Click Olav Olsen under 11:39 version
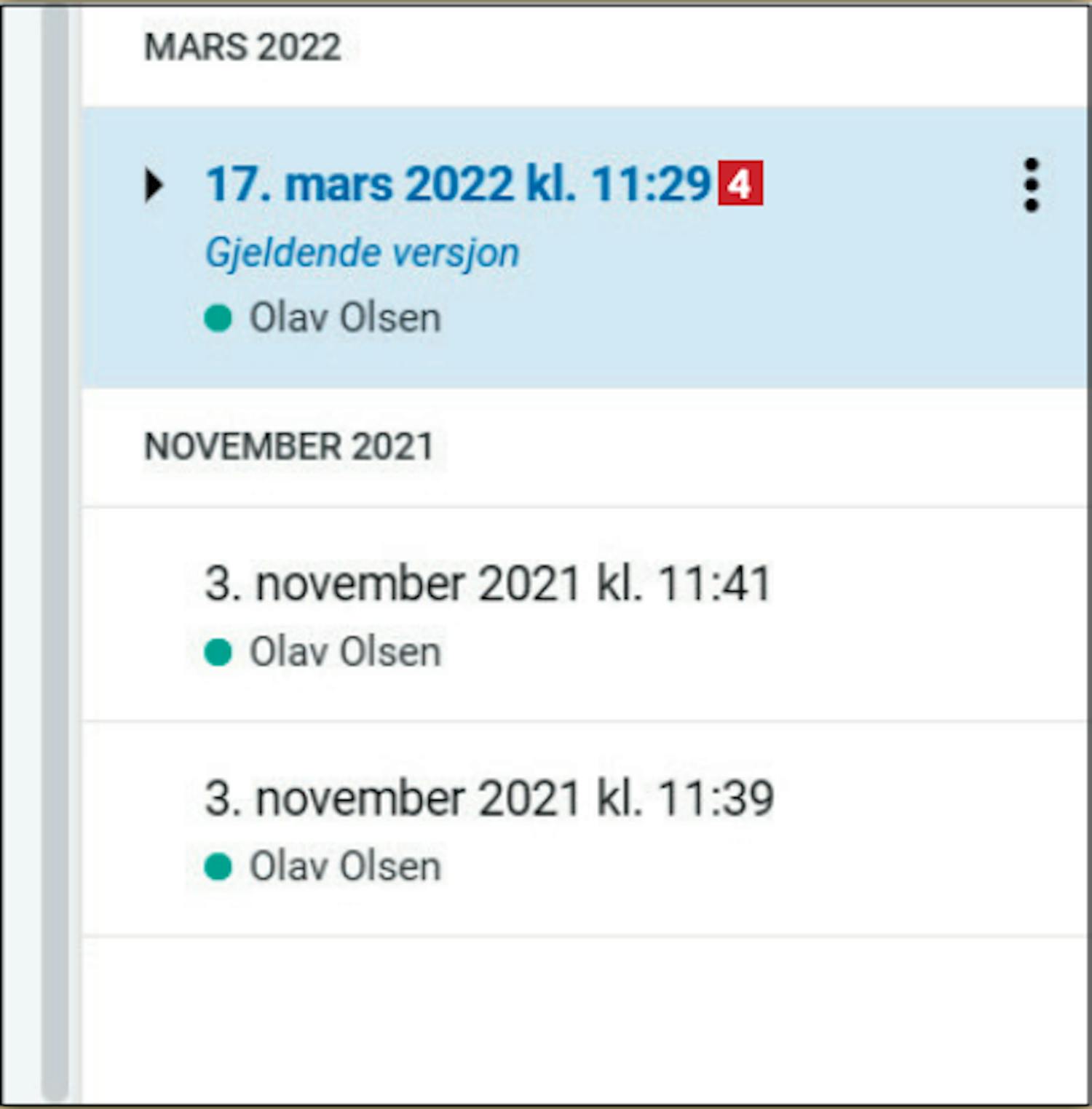 point(345,867)
